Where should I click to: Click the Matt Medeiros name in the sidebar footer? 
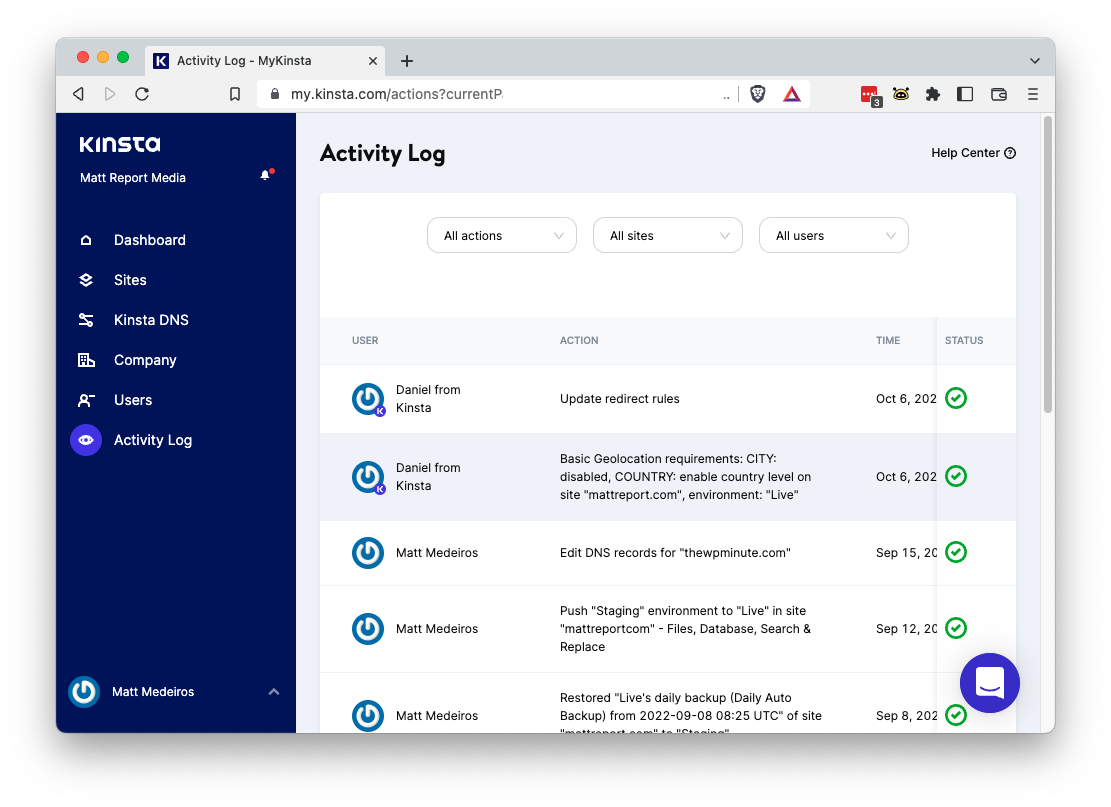pos(153,692)
